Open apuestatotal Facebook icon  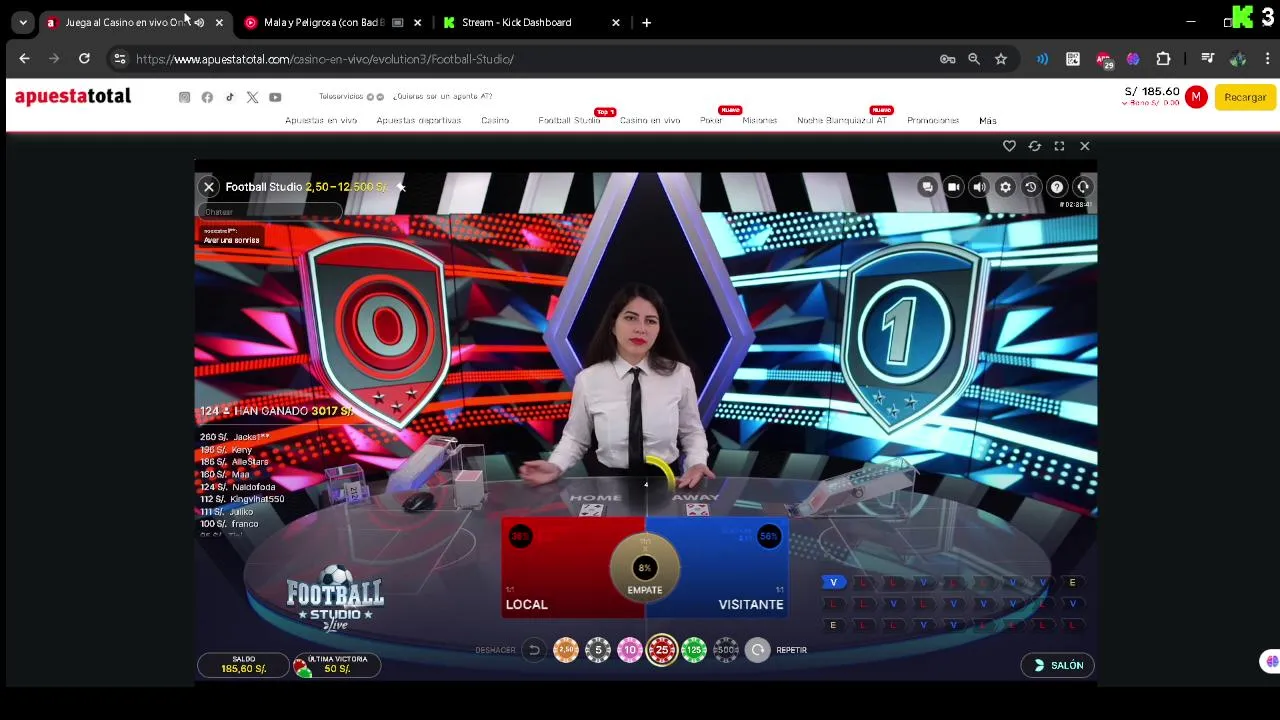[207, 97]
